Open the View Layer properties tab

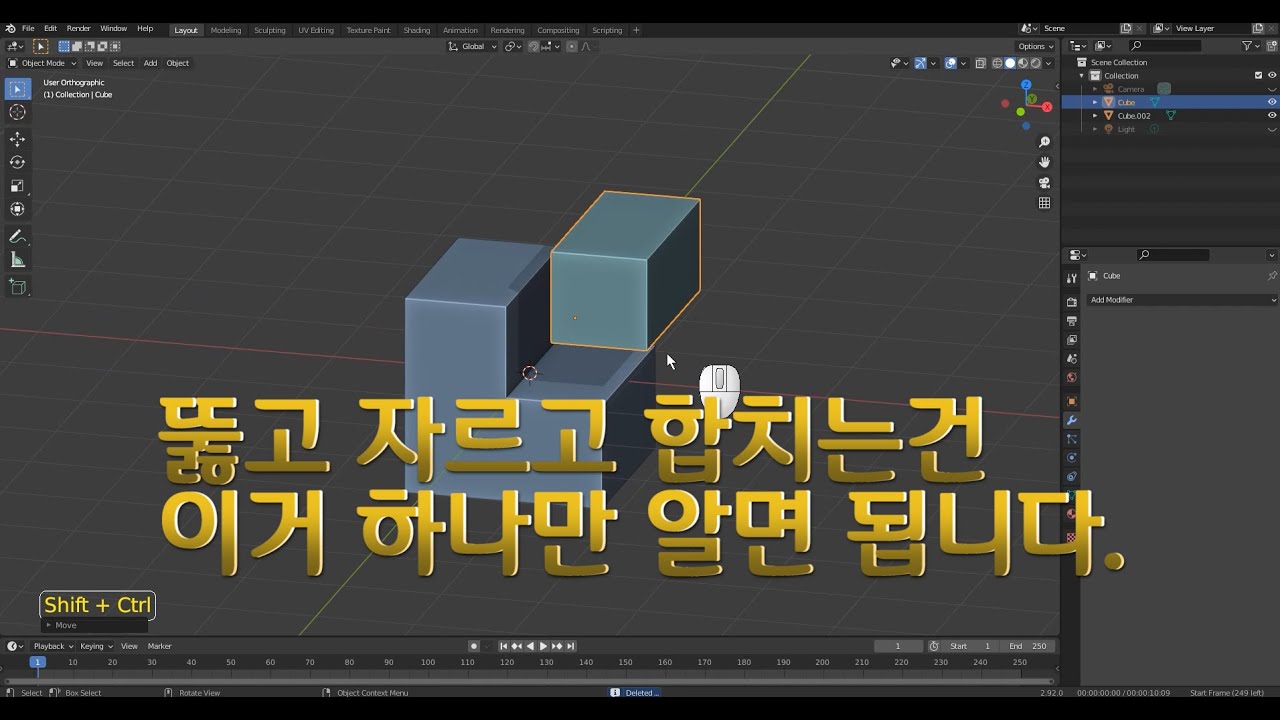tap(1072, 340)
